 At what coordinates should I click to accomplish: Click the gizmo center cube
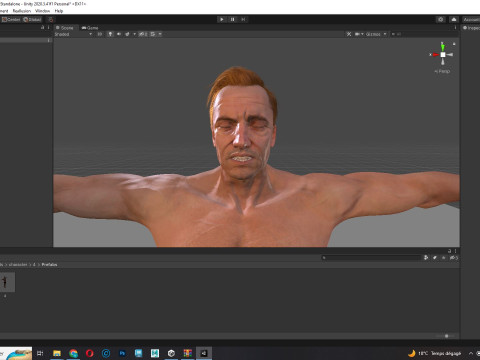[443, 55]
